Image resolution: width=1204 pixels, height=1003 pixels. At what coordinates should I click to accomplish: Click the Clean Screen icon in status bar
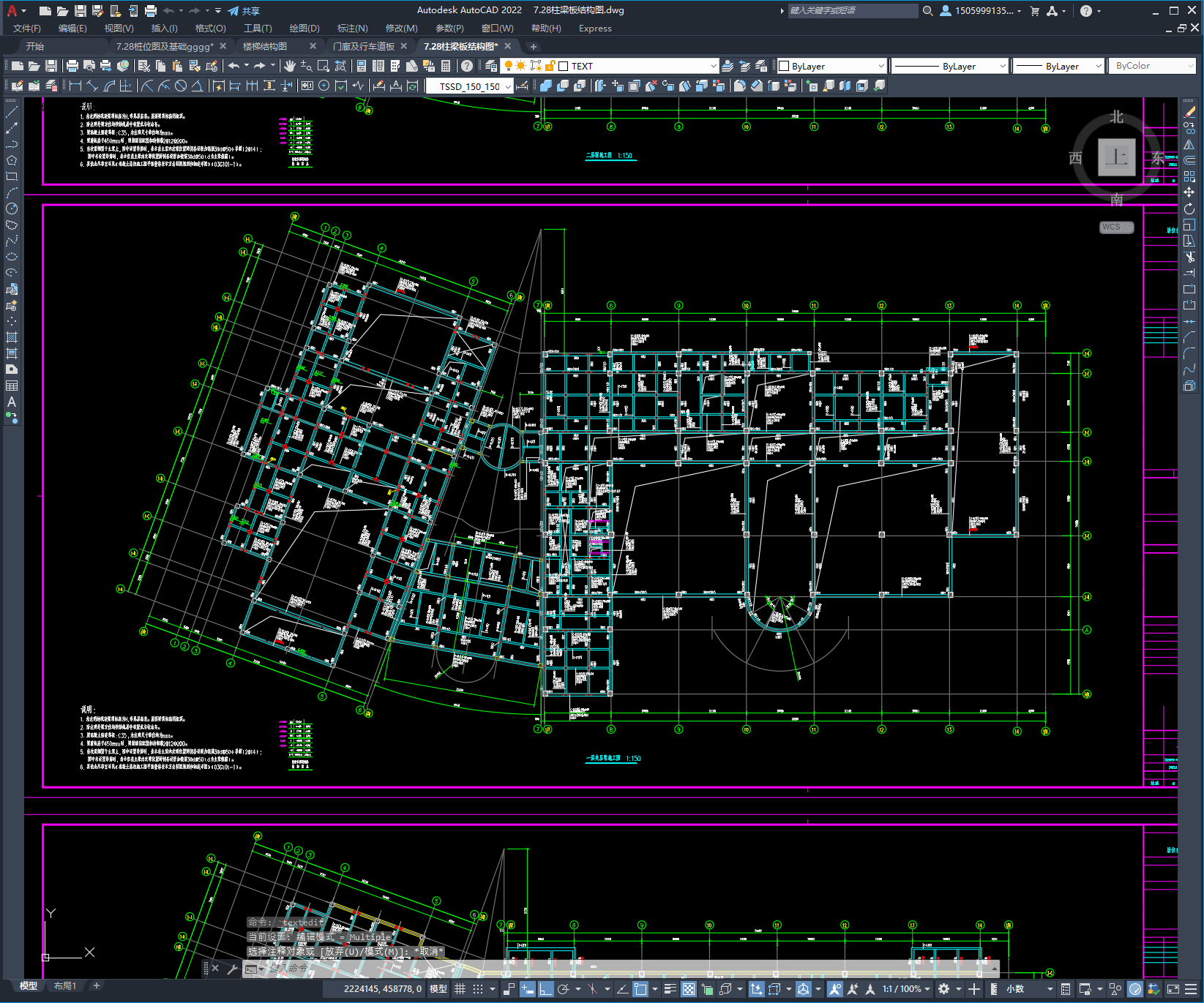tap(1172, 989)
